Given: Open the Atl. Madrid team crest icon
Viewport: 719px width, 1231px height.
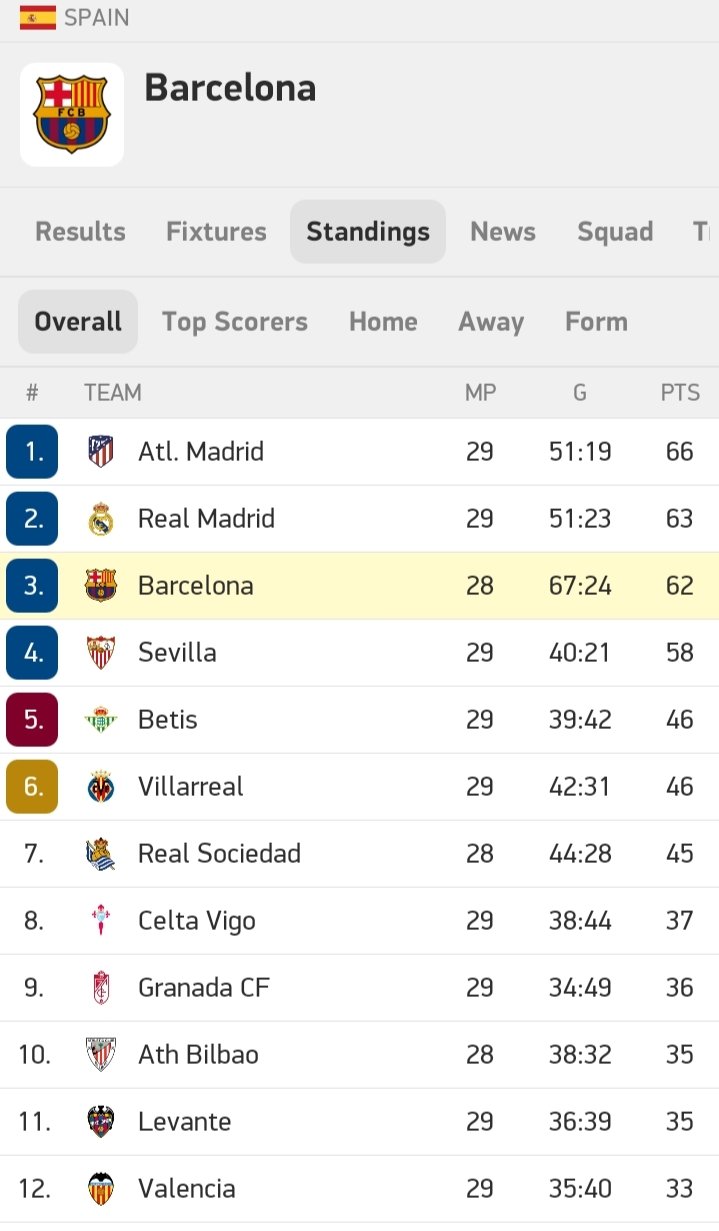Looking at the screenshot, I should click(x=100, y=452).
